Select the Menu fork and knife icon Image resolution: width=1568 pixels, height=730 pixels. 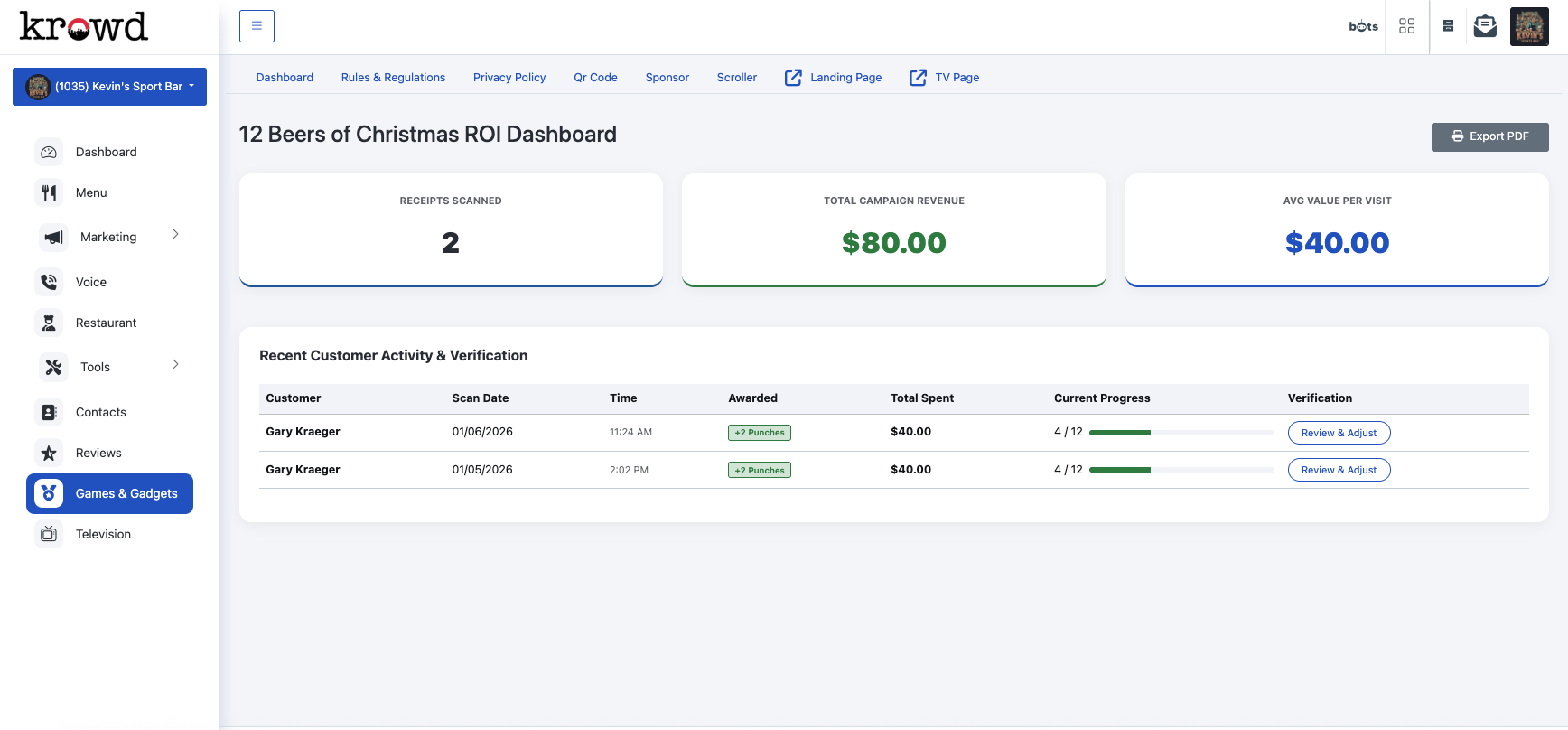click(49, 192)
